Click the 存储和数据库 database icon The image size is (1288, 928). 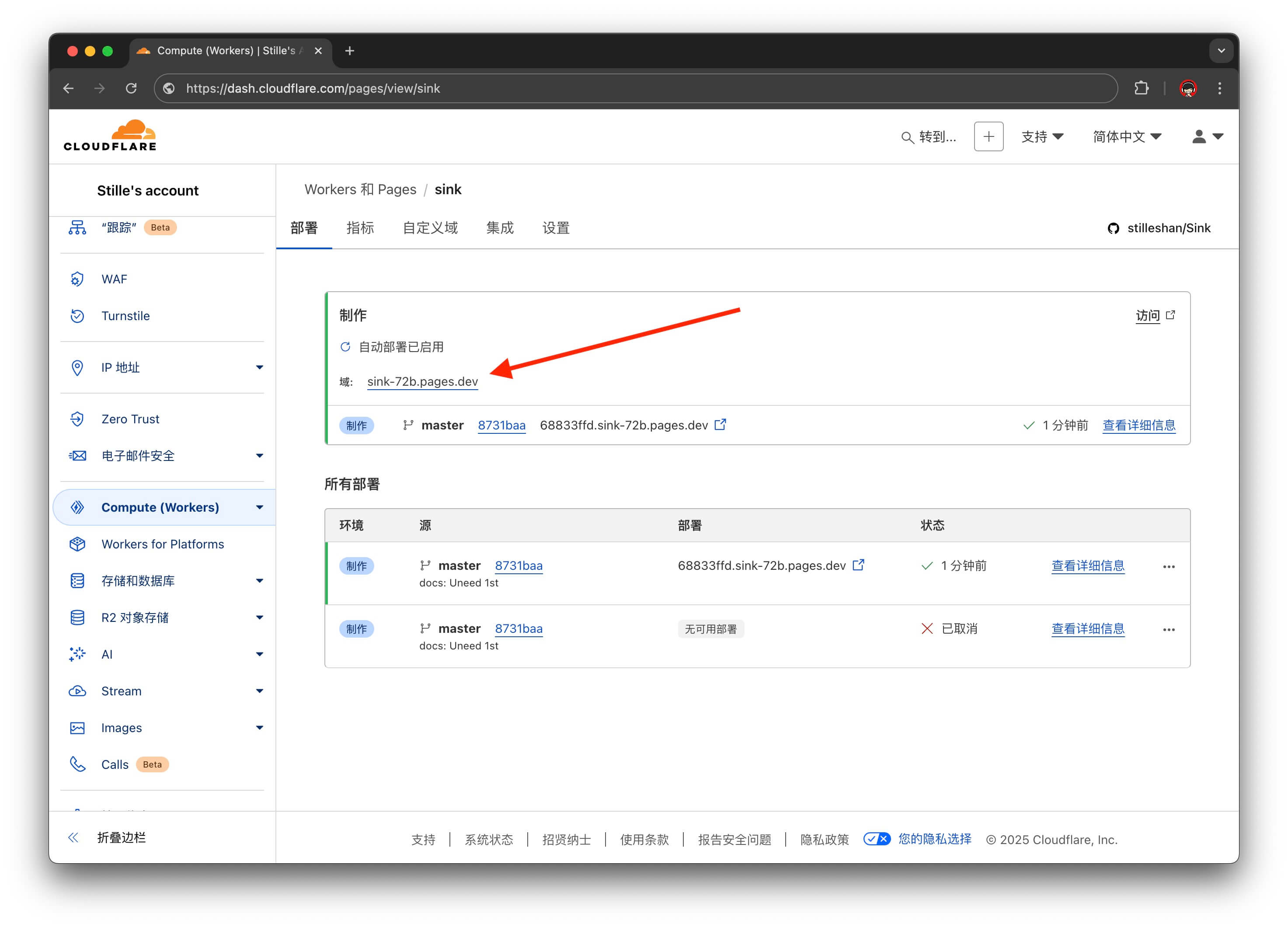click(77, 580)
